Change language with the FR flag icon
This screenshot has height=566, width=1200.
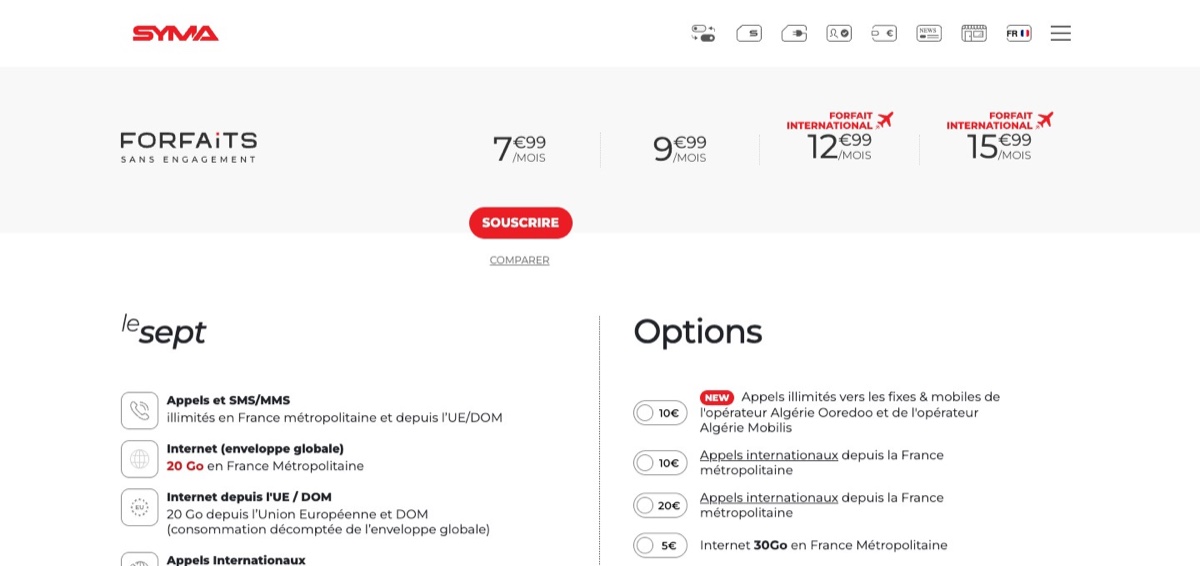tap(1019, 33)
